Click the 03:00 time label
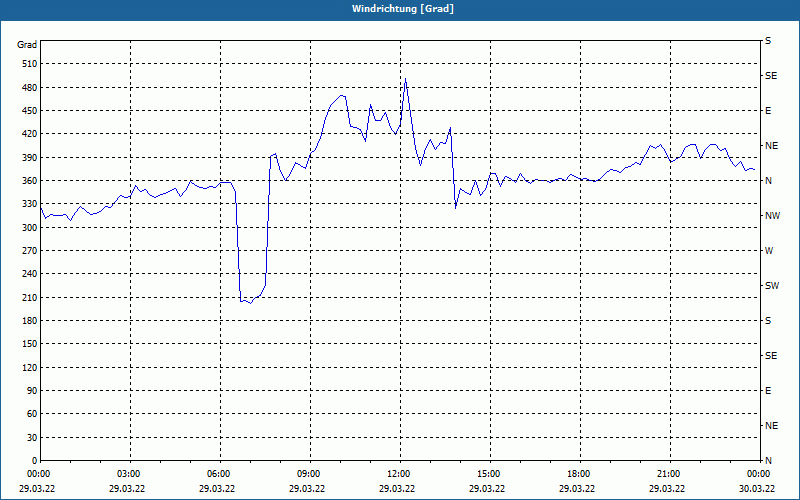 click(131, 474)
